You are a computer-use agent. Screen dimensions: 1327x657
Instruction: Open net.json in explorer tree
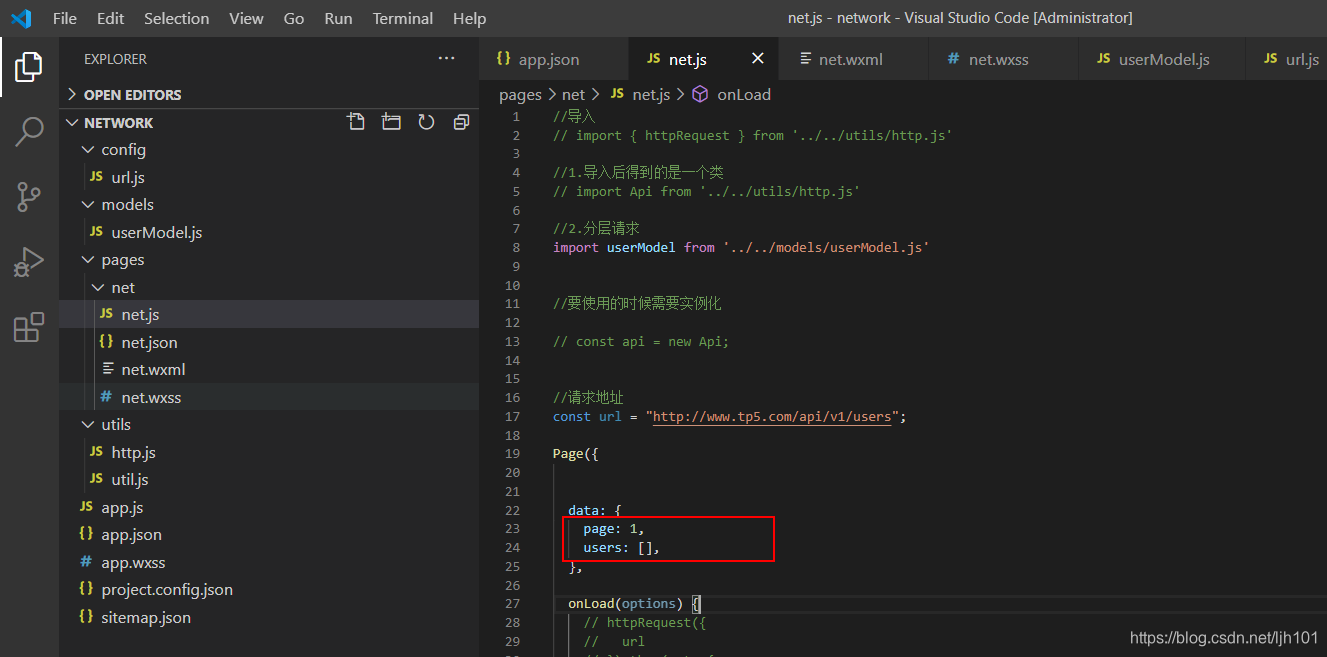[269, 342]
